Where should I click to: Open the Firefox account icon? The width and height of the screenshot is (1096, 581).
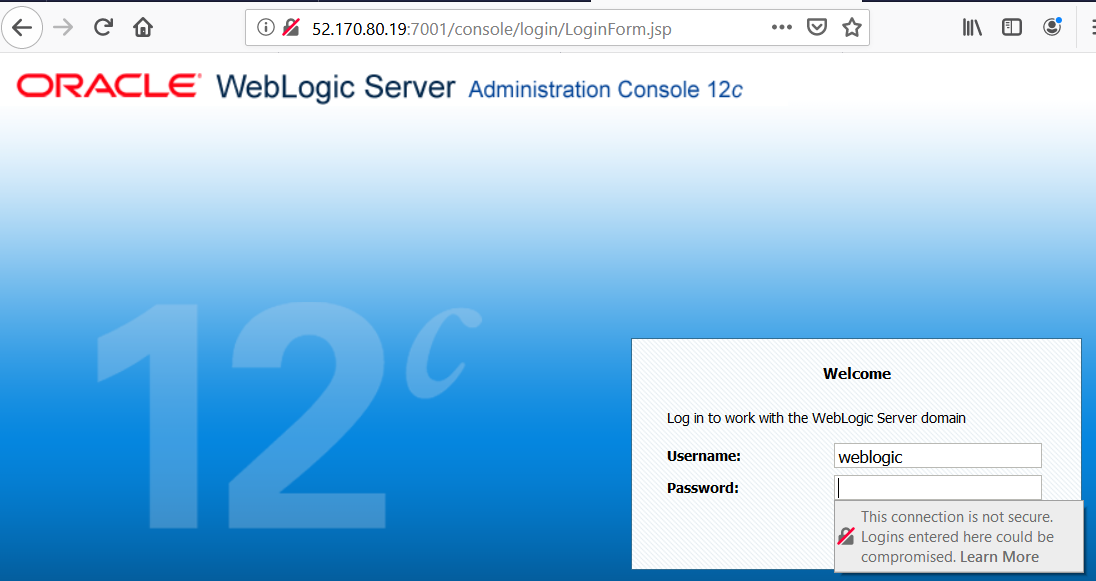coord(1052,27)
